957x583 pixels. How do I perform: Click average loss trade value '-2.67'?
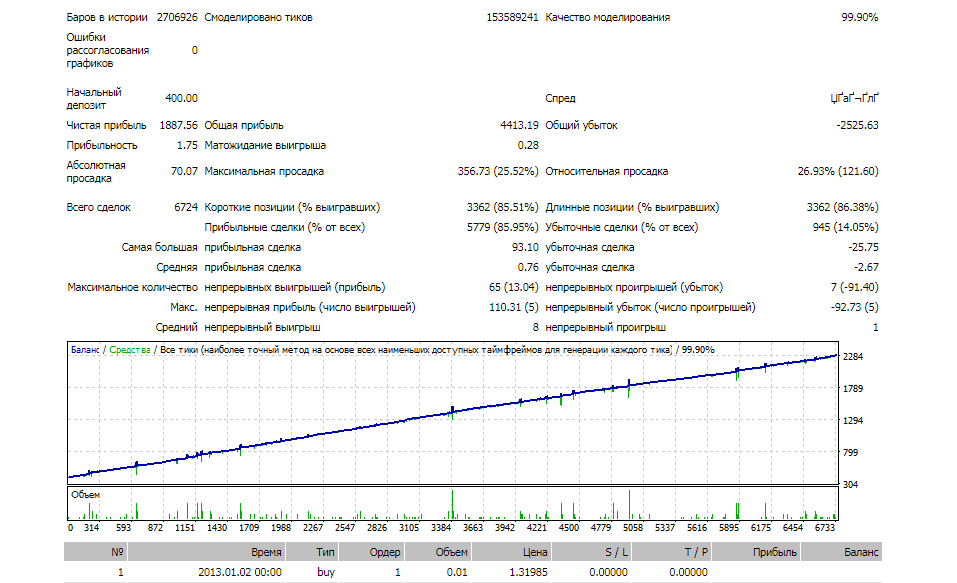(866, 267)
